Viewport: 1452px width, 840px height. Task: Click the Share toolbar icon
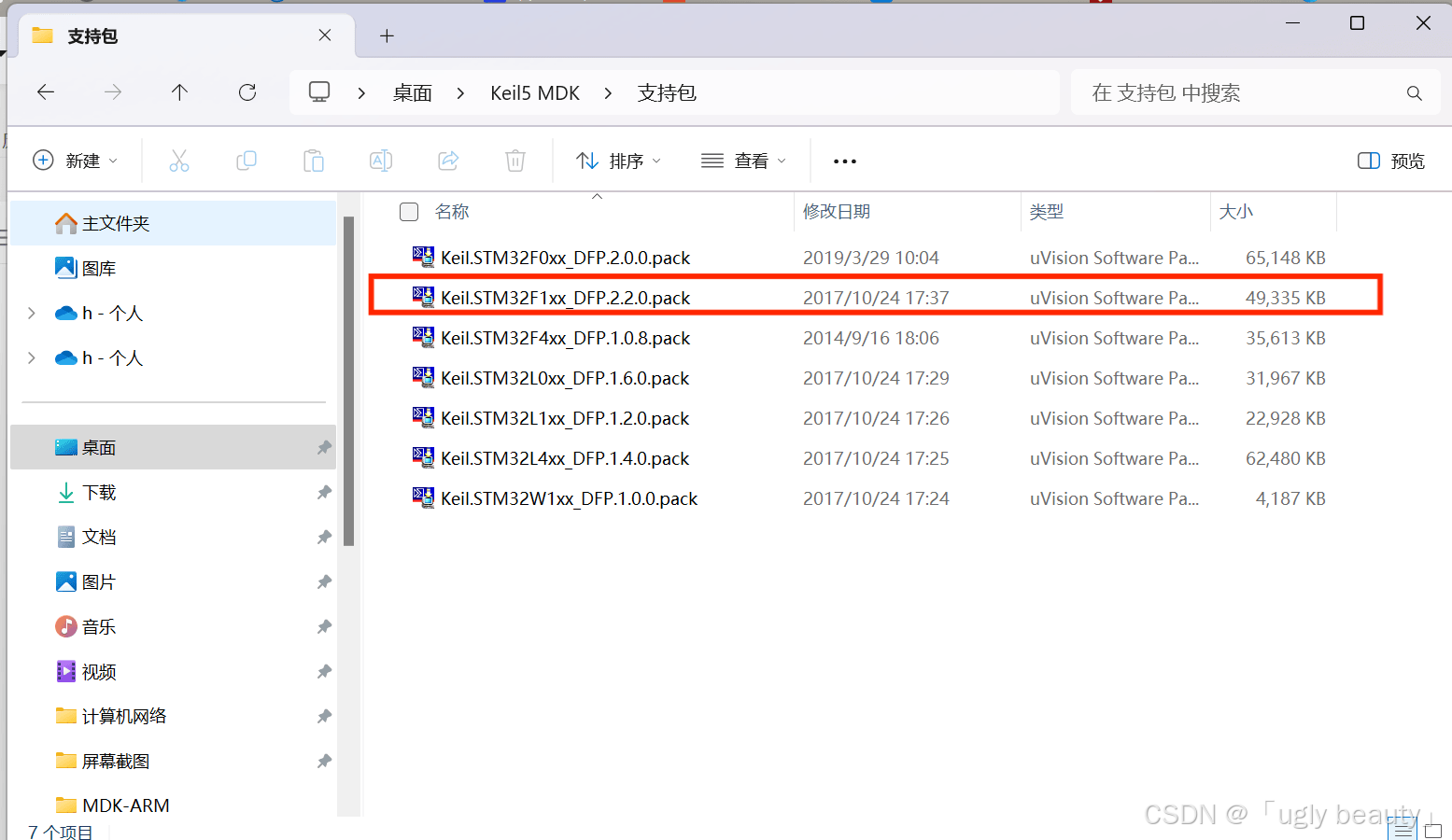coord(448,161)
